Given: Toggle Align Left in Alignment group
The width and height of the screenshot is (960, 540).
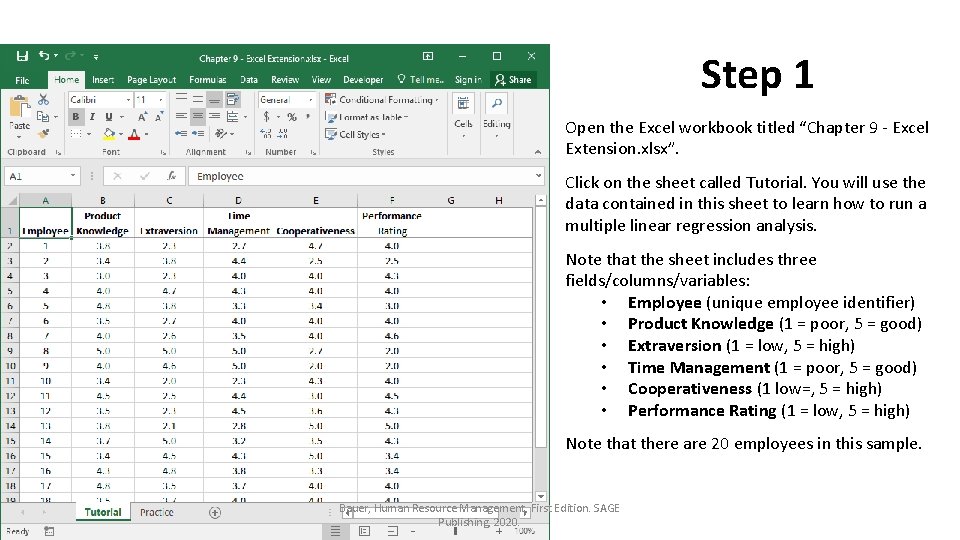Looking at the screenshot, I should pyautogui.click(x=181, y=116).
